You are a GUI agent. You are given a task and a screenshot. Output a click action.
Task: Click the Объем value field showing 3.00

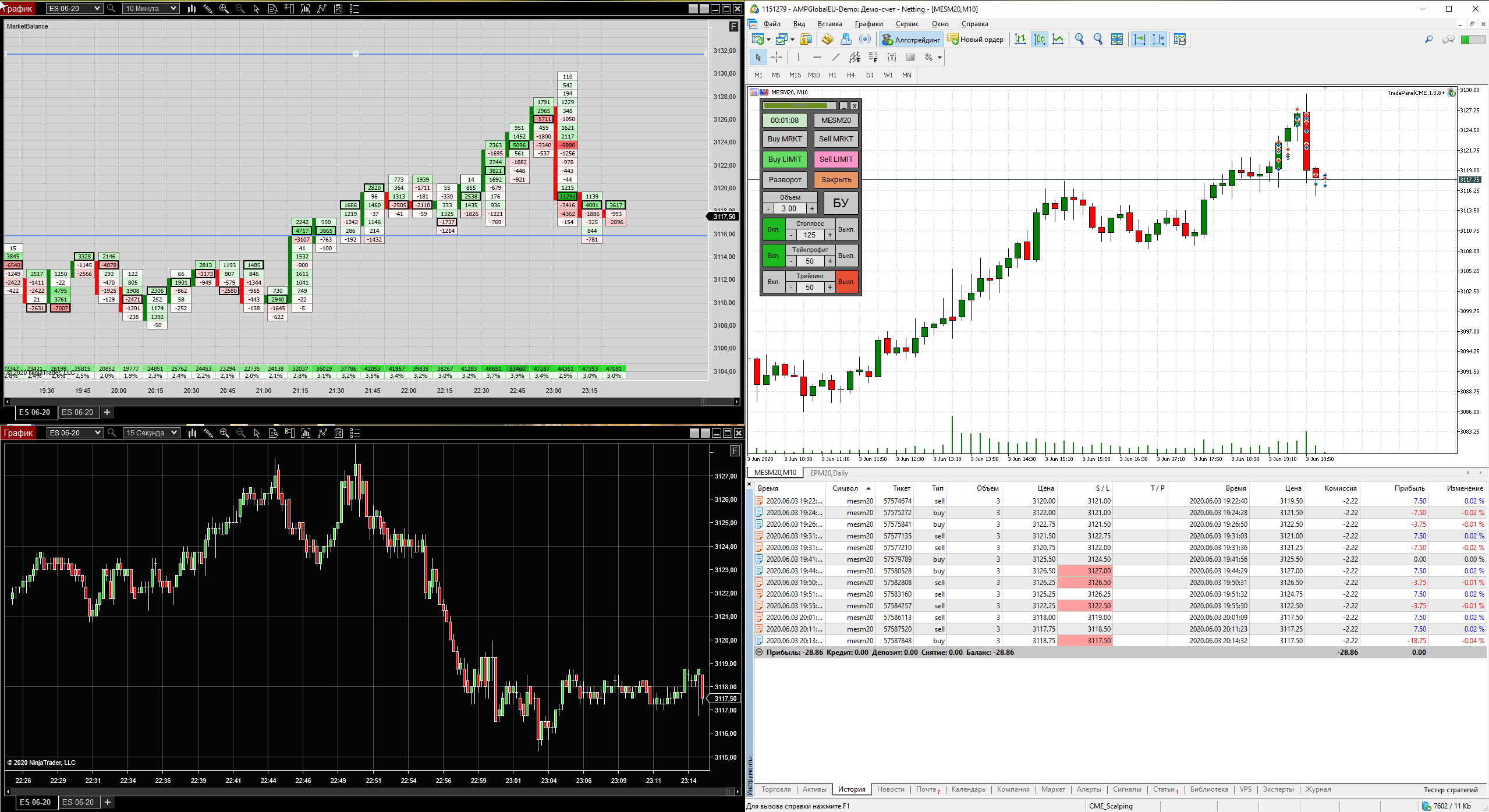(789, 209)
